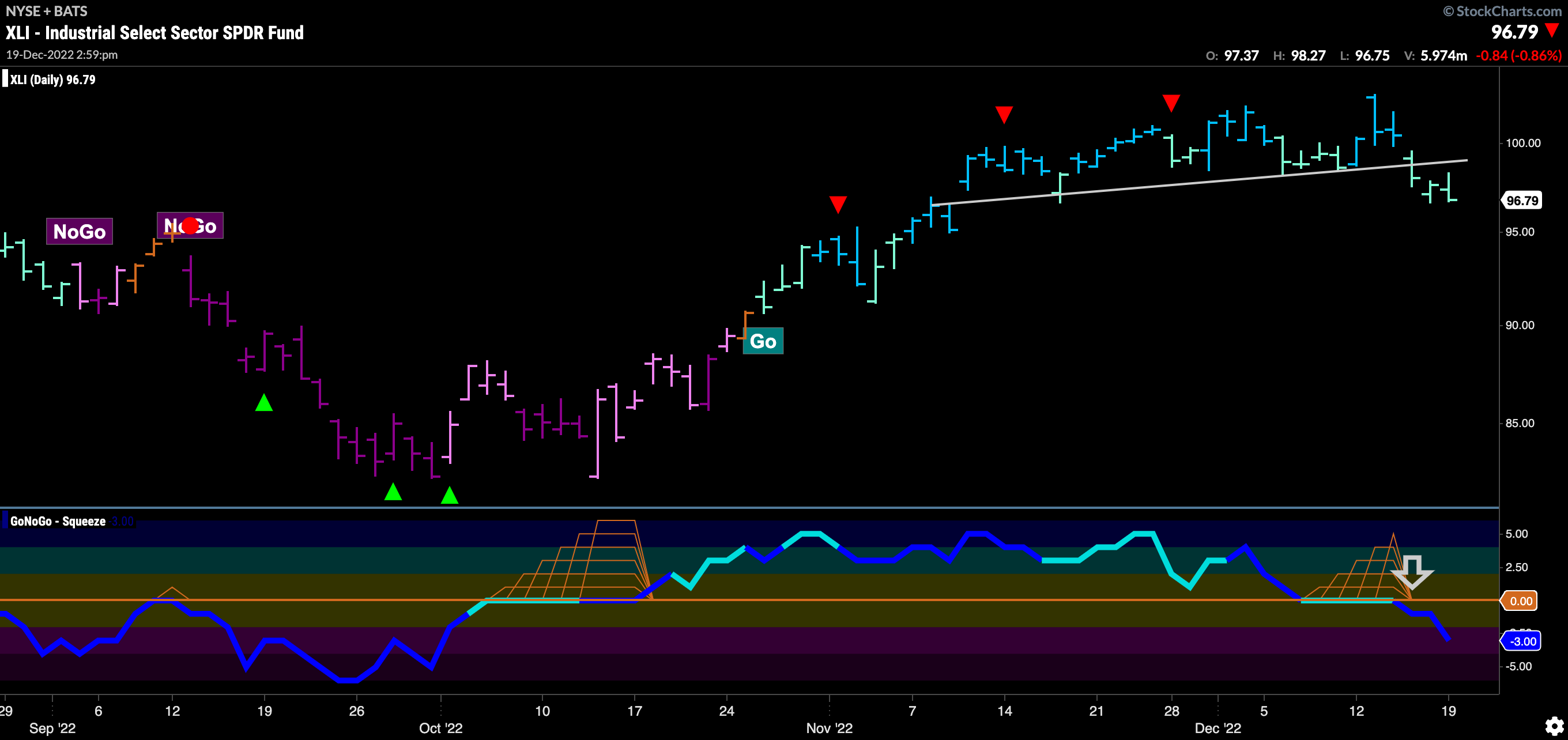
Task: Click the first purple NoGo label
Action: [80, 231]
